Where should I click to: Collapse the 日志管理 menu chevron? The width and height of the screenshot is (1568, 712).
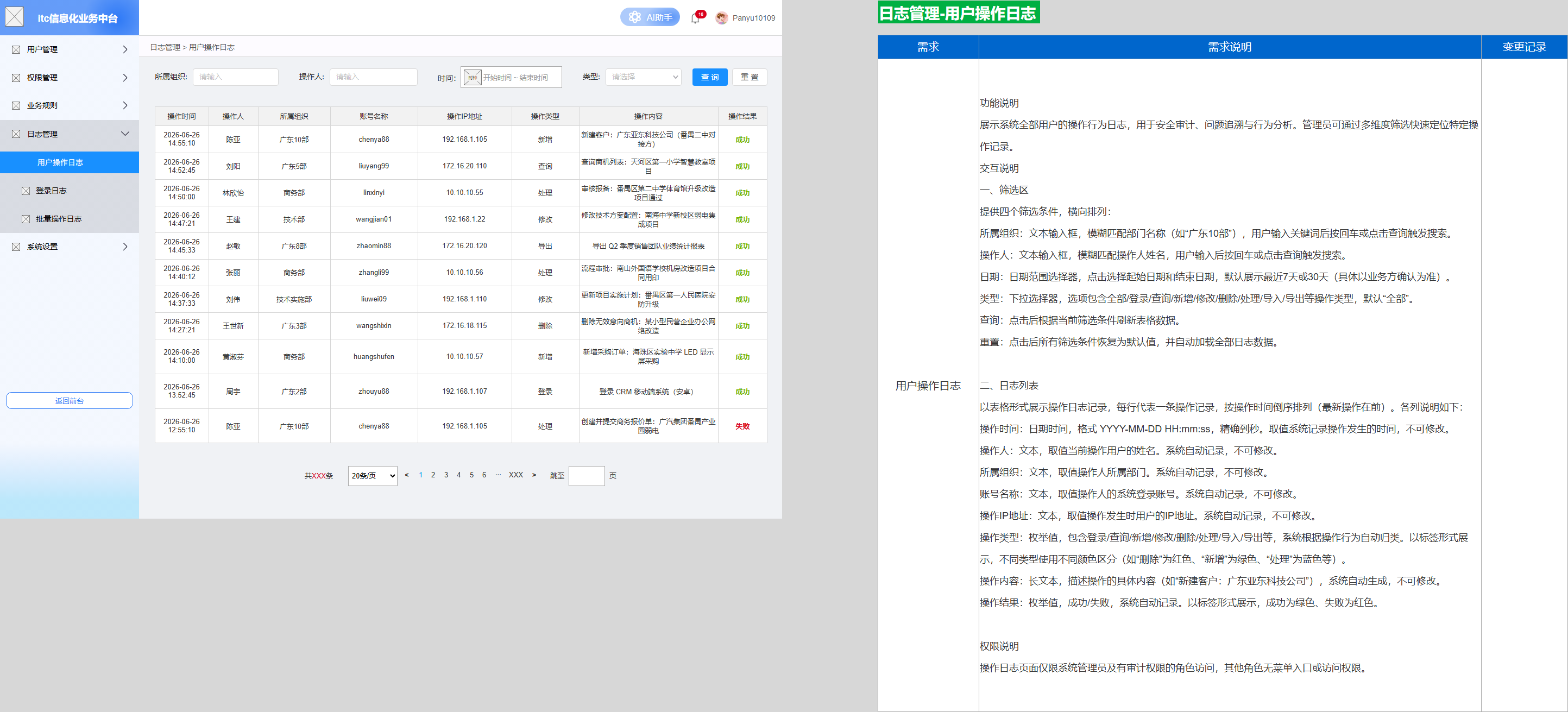pyautogui.click(x=125, y=134)
